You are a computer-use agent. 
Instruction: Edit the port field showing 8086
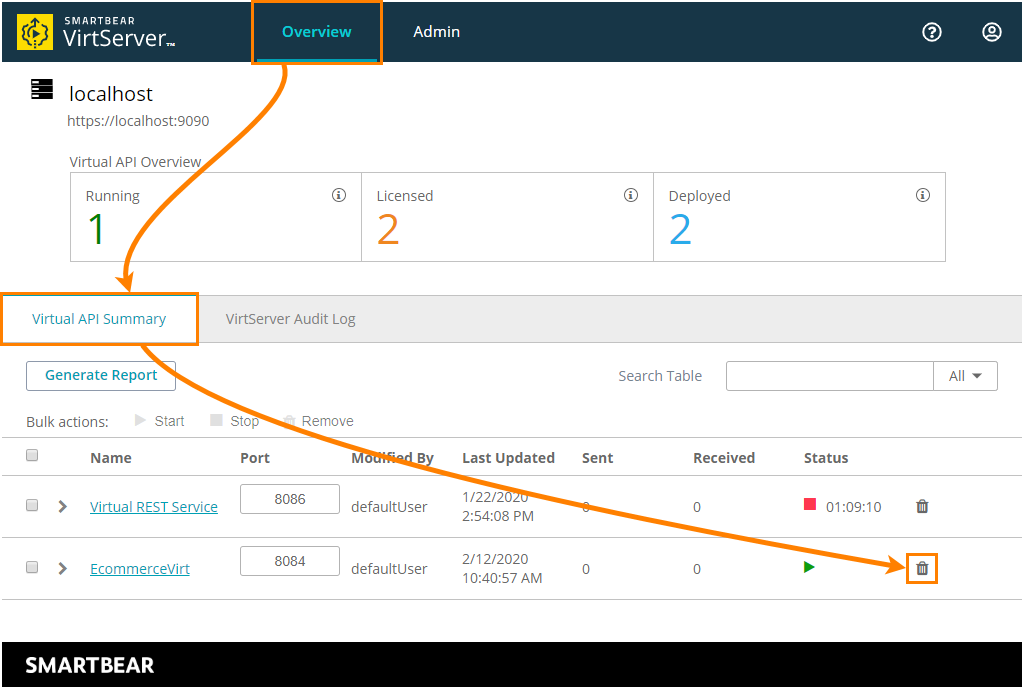tap(290, 499)
